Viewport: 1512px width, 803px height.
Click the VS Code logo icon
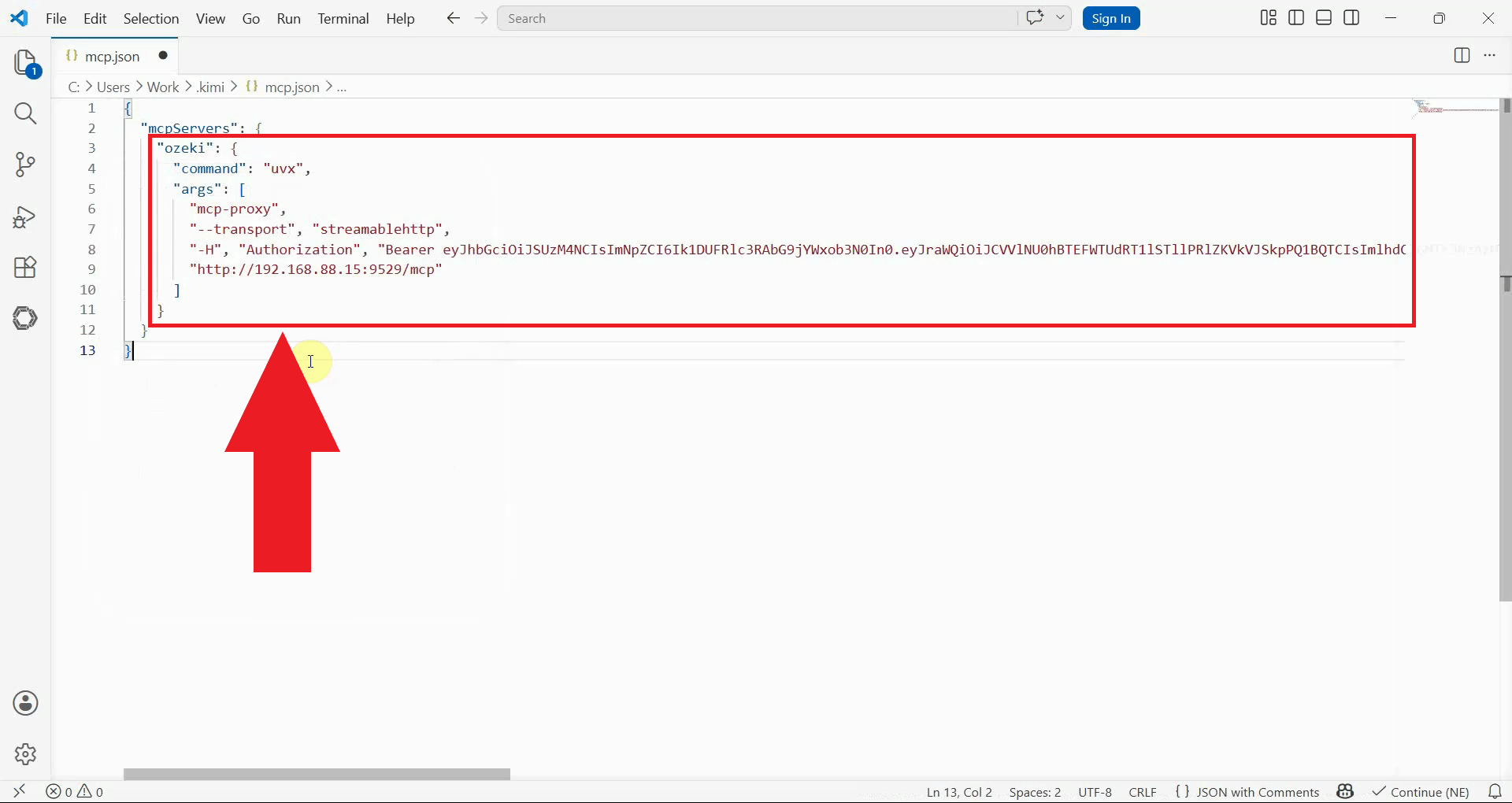click(x=19, y=17)
